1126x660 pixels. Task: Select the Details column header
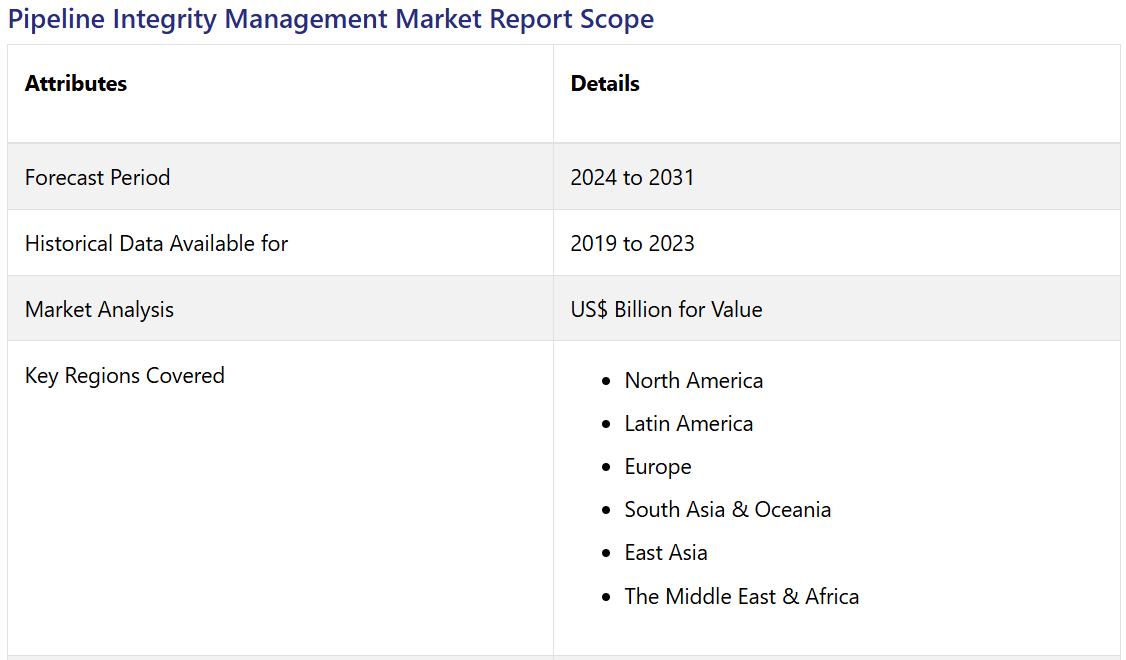click(x=605, y=84)
